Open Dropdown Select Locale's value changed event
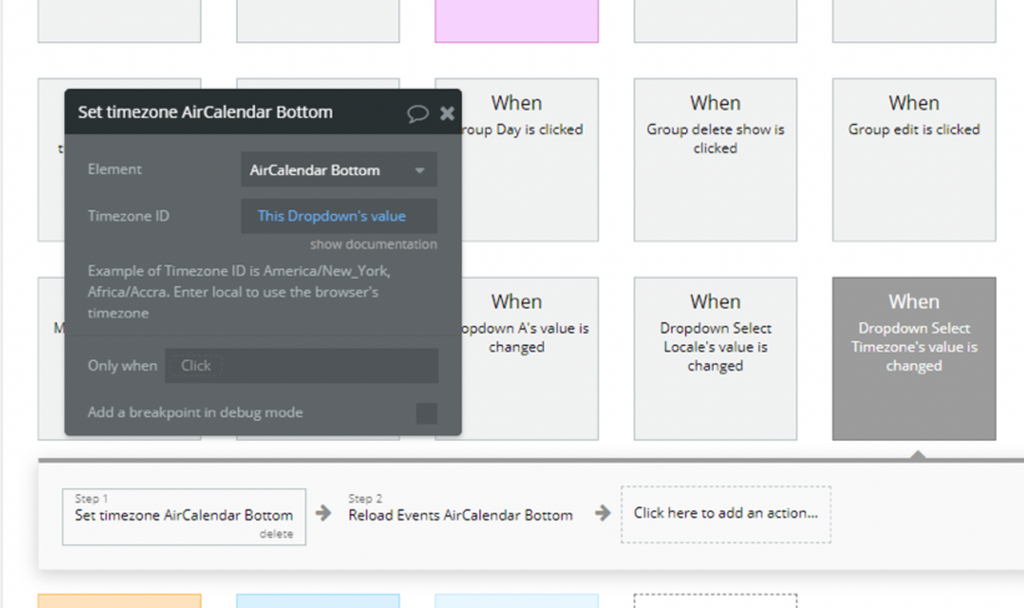The width and height of the screenshot is (1024, 608). coord(715,358)
